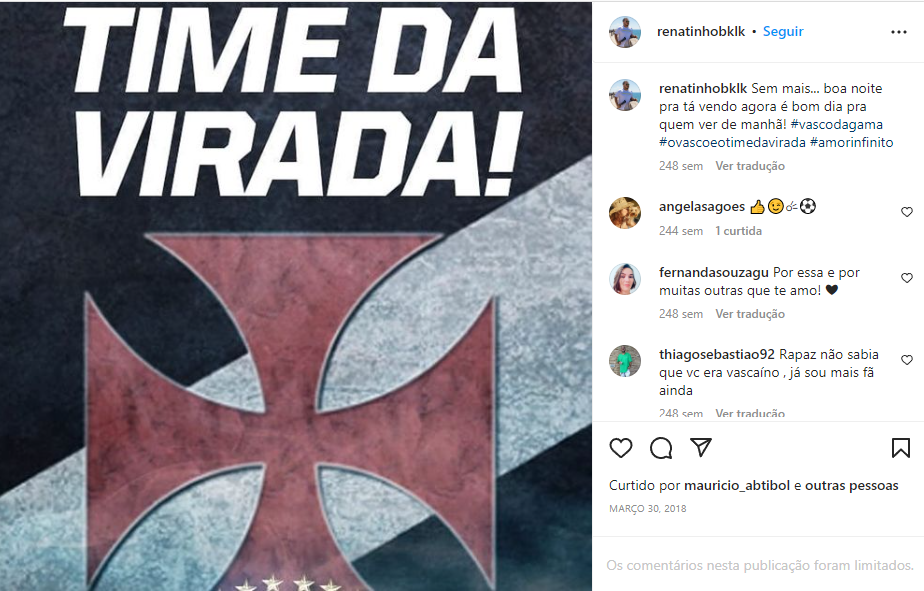Like angelasagoes's comment with the heart

coord(907,212)
